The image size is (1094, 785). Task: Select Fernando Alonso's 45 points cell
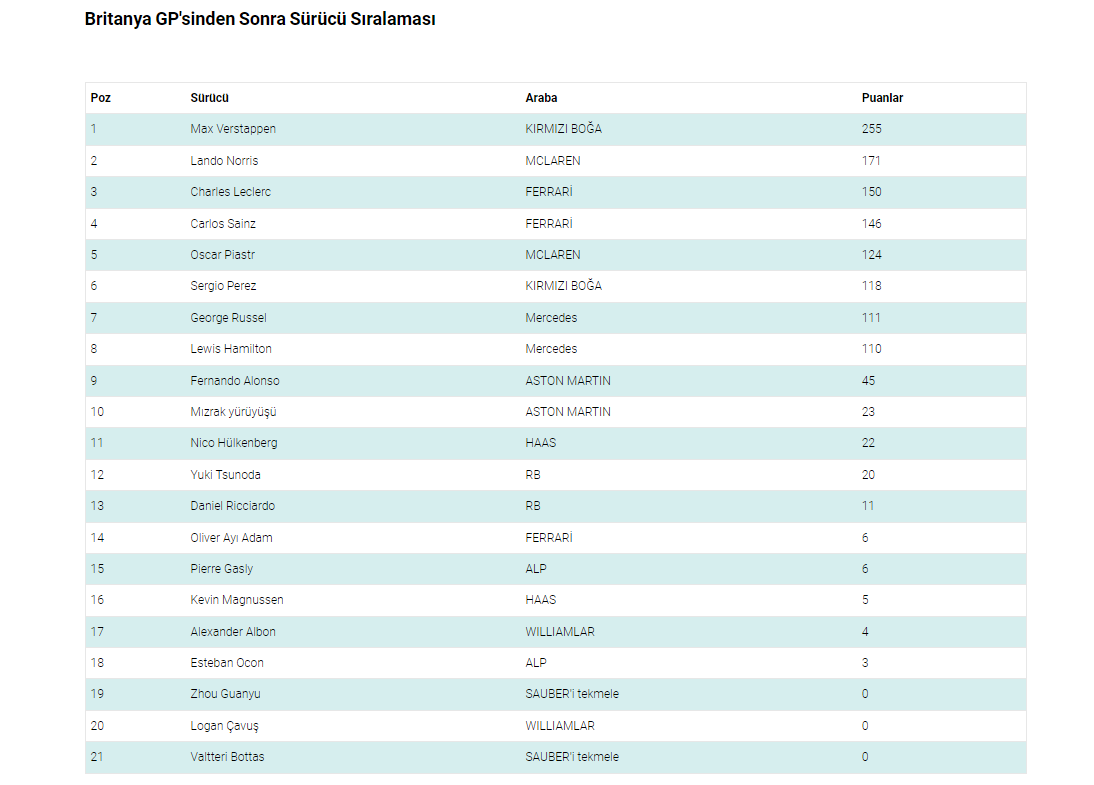coord(868,381)
